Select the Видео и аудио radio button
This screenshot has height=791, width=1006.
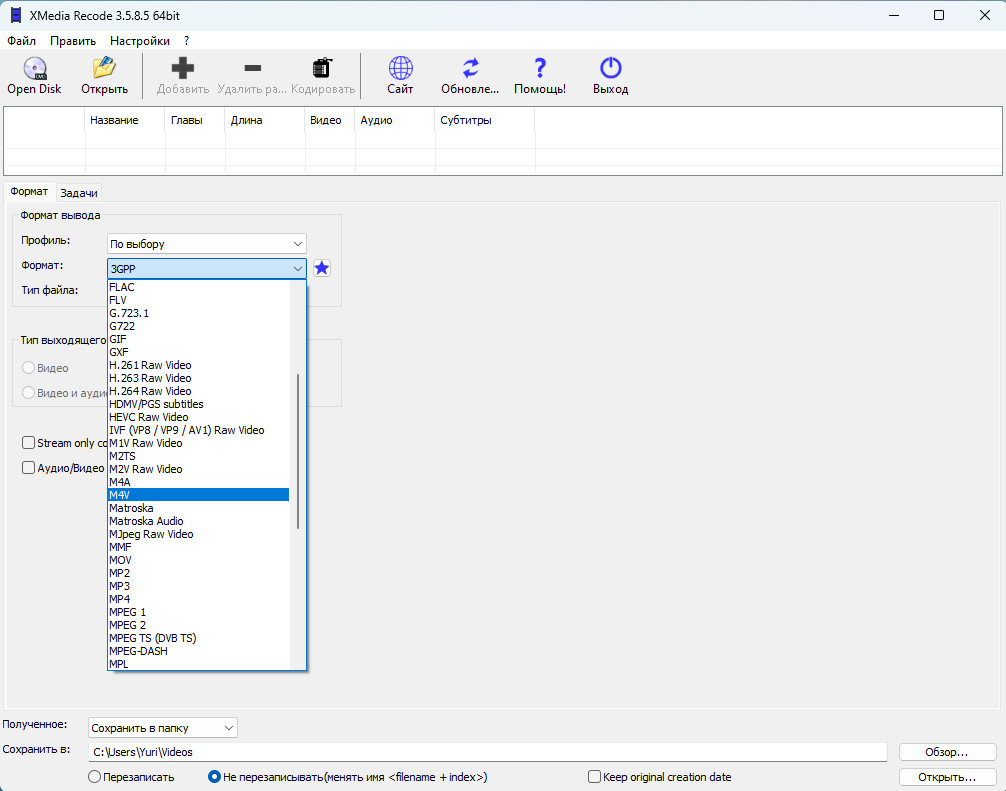(x=28, y=392)
